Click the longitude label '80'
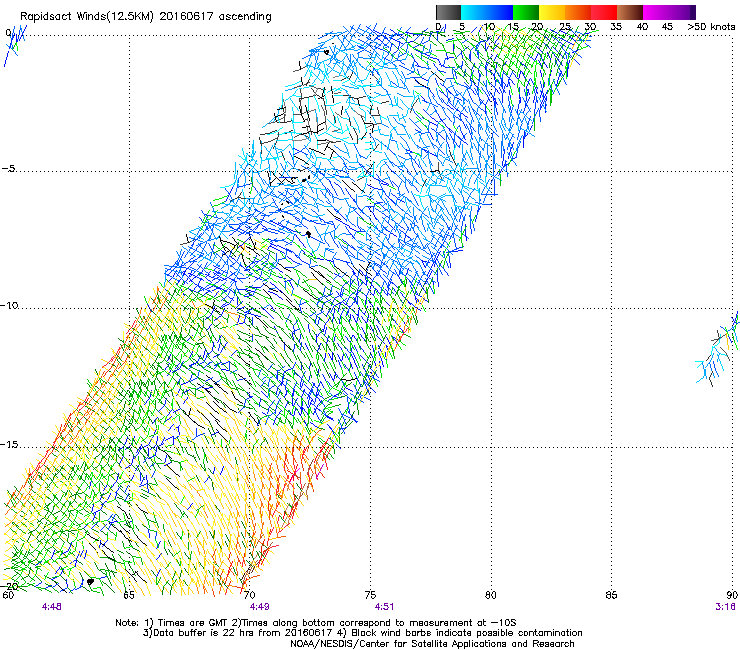740x650 pixels. [491, 595]
